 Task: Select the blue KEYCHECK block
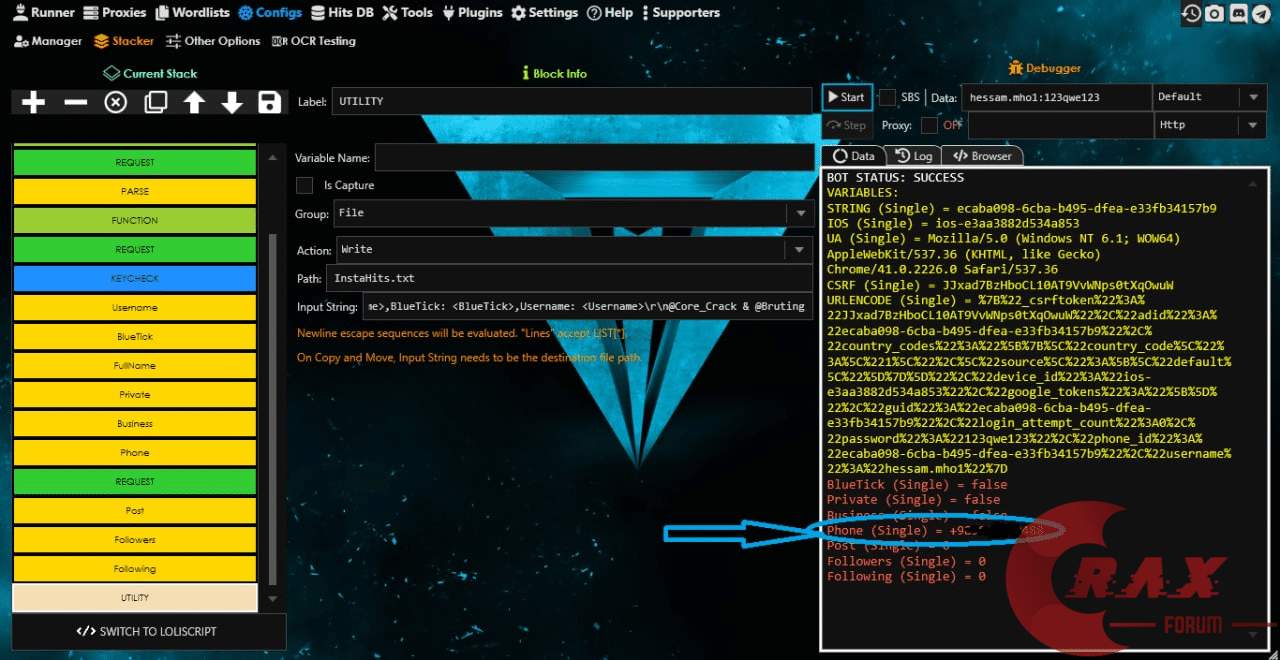[x=134, y=278]
